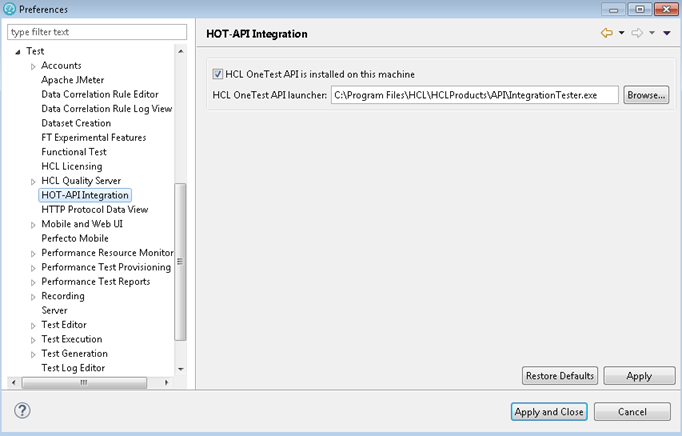Expand the Performance Test Reports node
Screen dimensions: 682x436
tap(33, 282)
